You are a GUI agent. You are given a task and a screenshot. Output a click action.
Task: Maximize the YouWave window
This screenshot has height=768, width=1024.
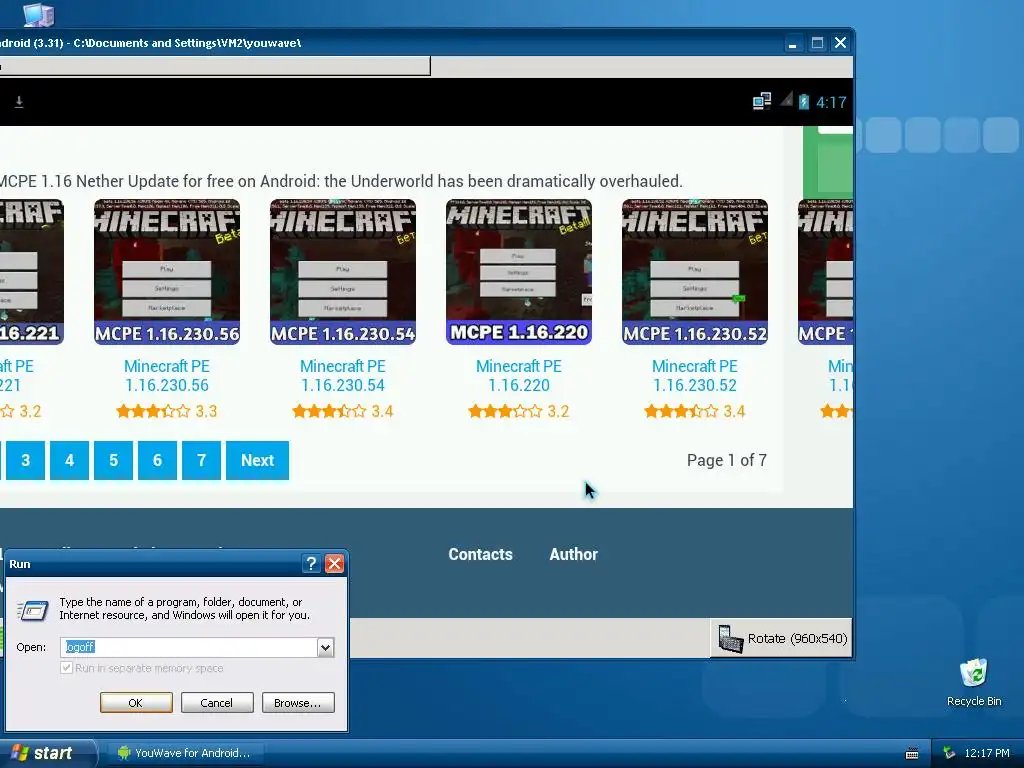tap(816, 43)
